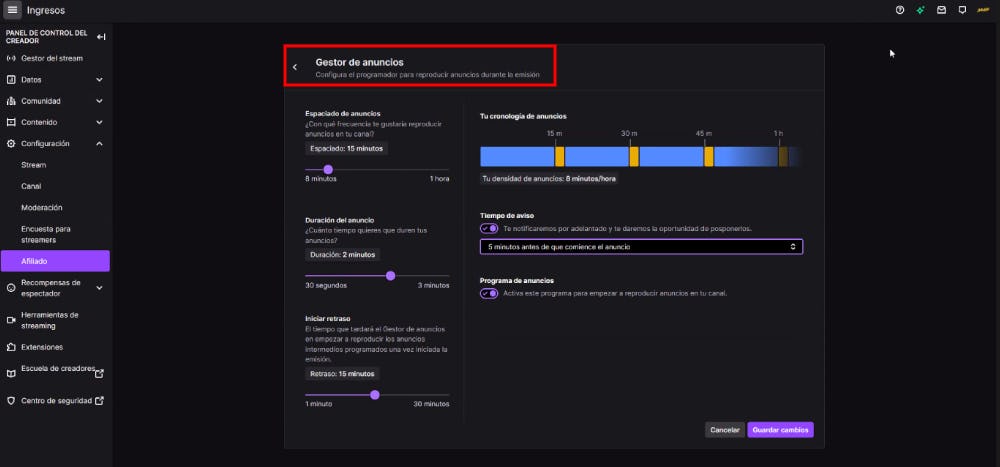Click the Configuración gear icon
Viewport: 1000px width, 467px height.
(11, 144)
